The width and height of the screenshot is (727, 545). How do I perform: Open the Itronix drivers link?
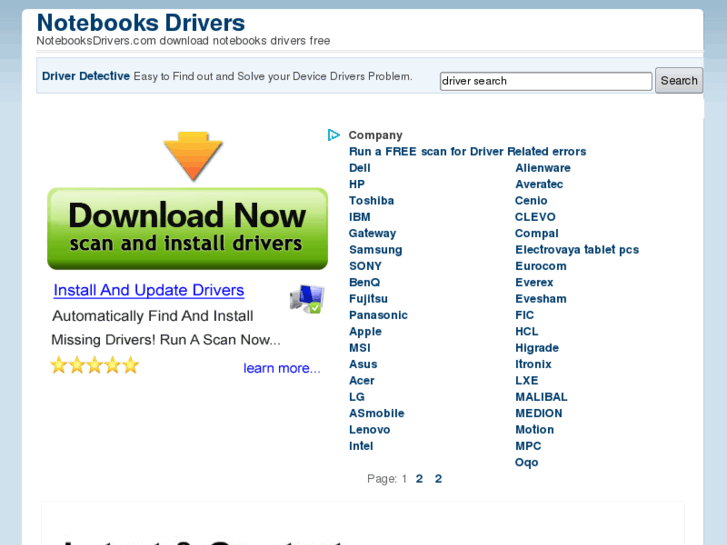click(533, 364)
